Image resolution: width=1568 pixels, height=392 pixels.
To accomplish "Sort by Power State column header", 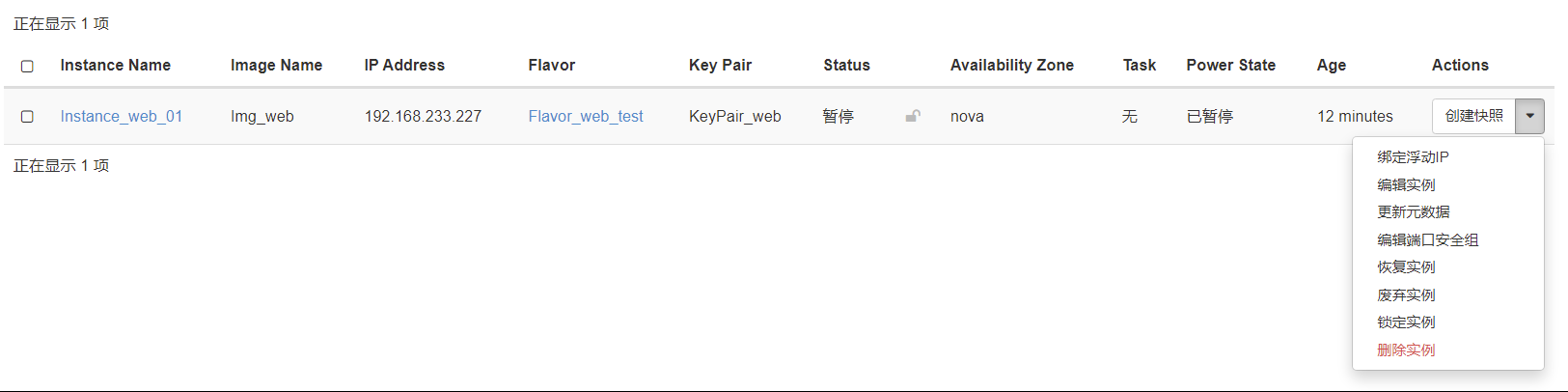I will tap(1231, 65).
